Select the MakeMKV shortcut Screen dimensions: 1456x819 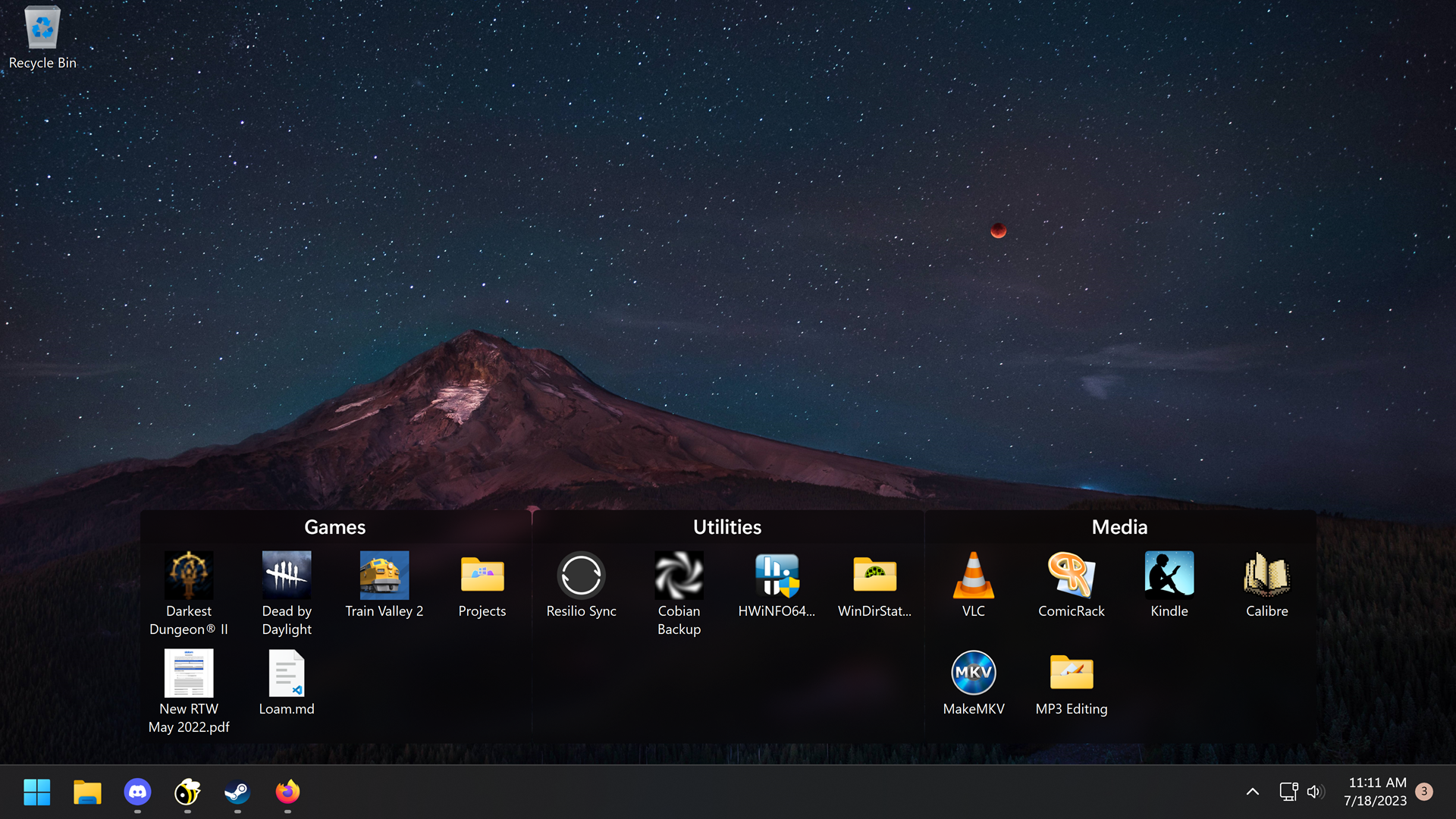[x=973, y=682]
